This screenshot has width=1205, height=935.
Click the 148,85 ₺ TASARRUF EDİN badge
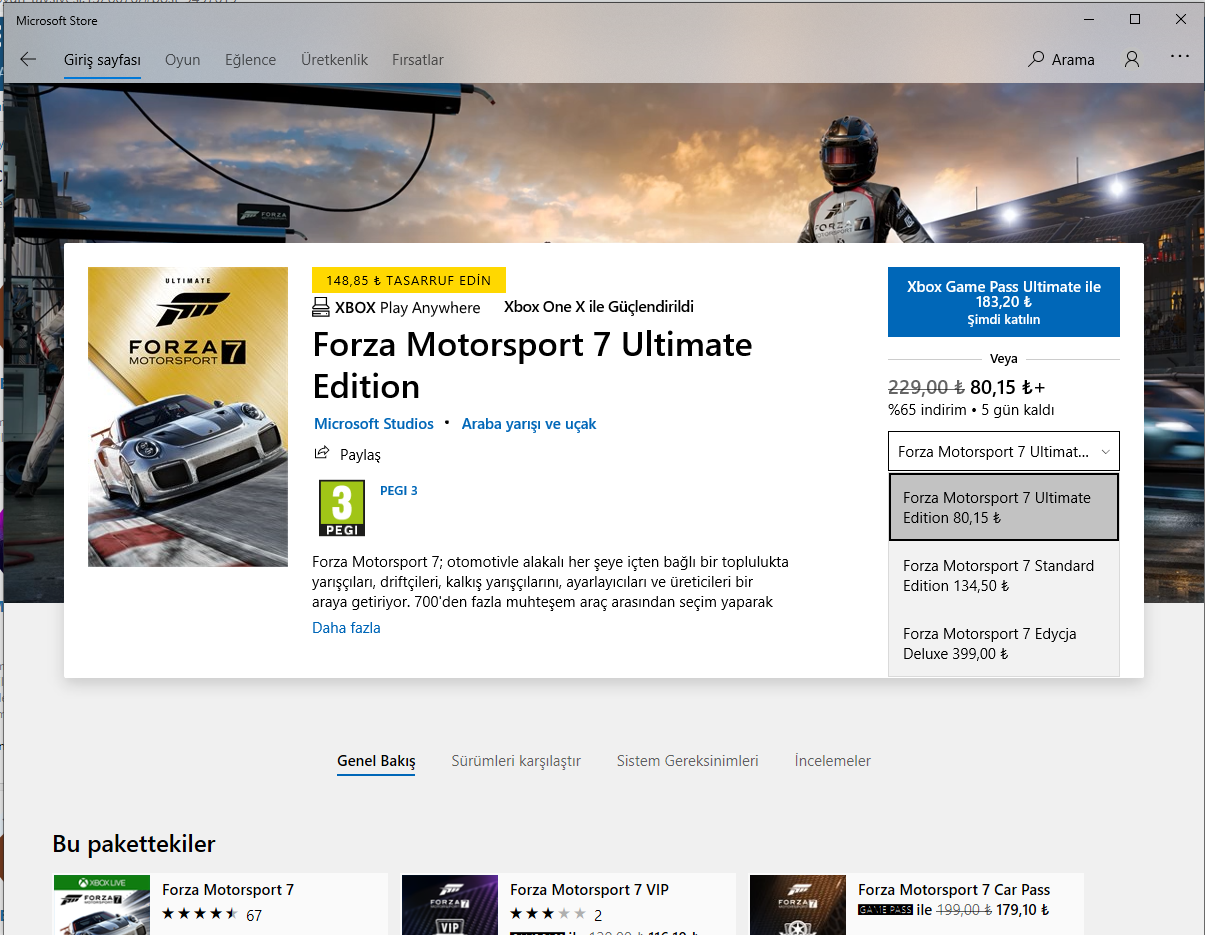tap(409, 280)
